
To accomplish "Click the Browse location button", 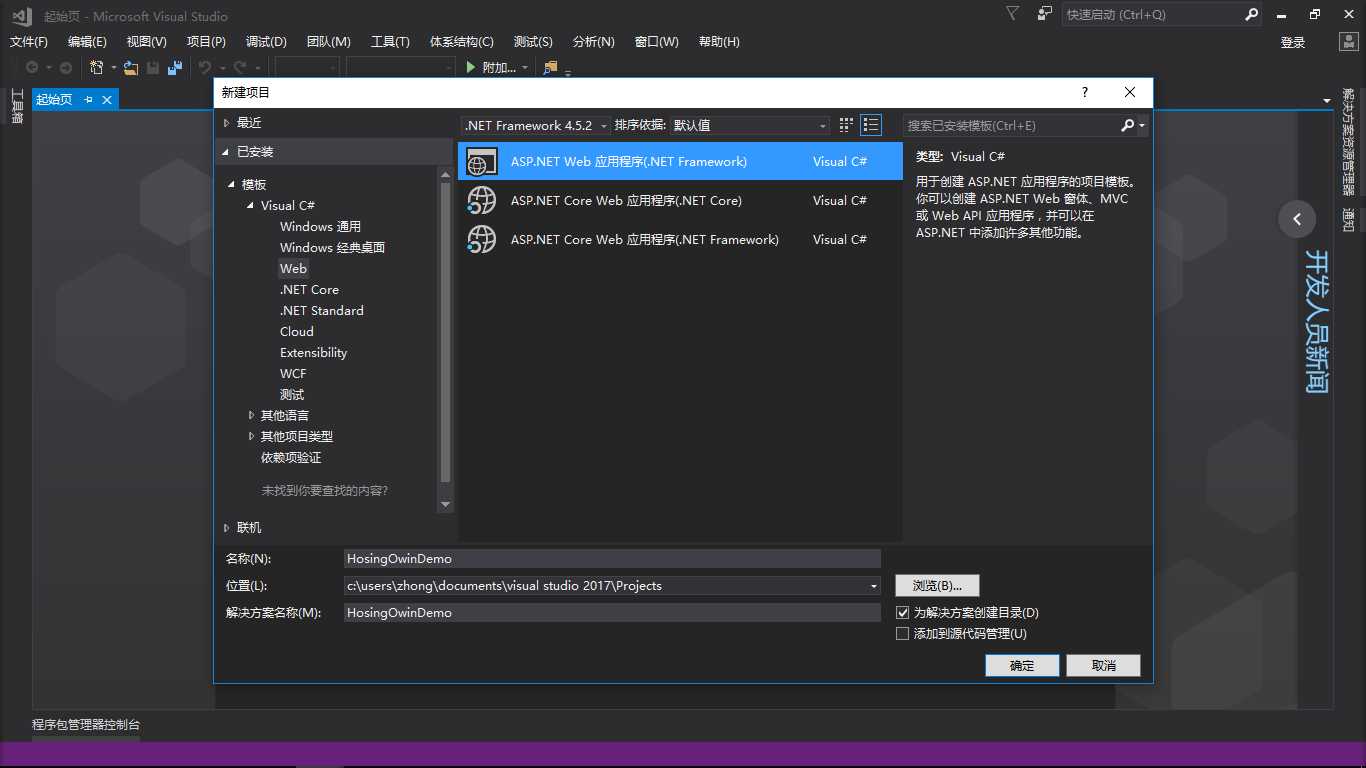I will pyautogui.click(x=937, y=586).
